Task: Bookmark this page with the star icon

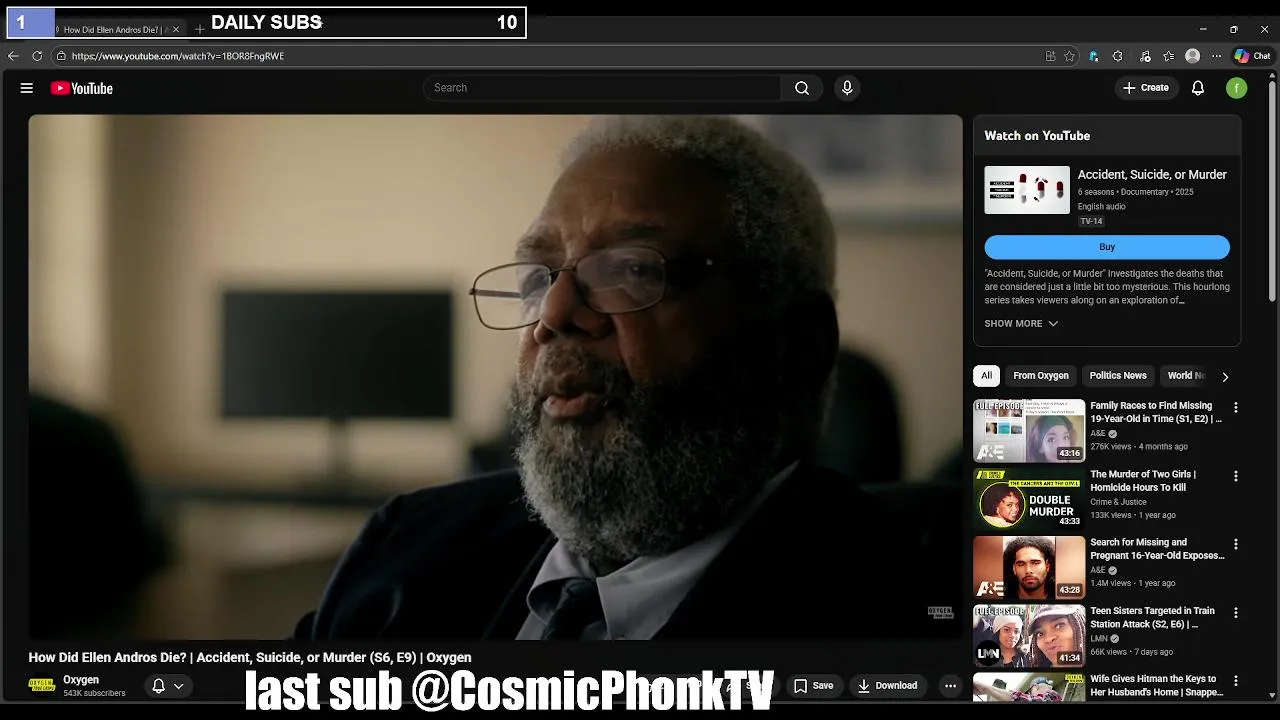Action: (1069, 56)
